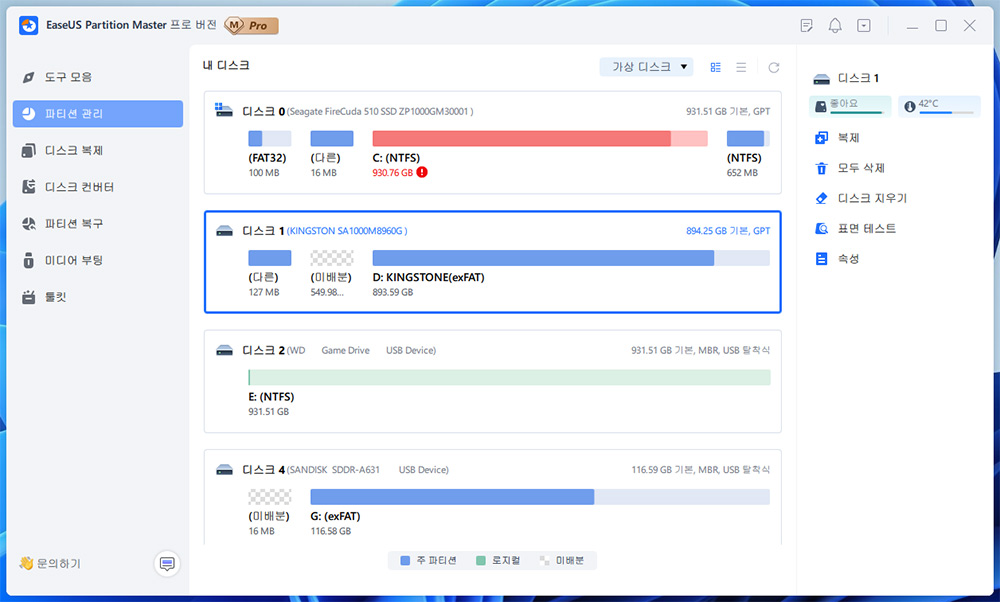Open 속성 properties of disk 1
Image resolution: width=1000 pixels, height=602 pixels.
[848, 258]
